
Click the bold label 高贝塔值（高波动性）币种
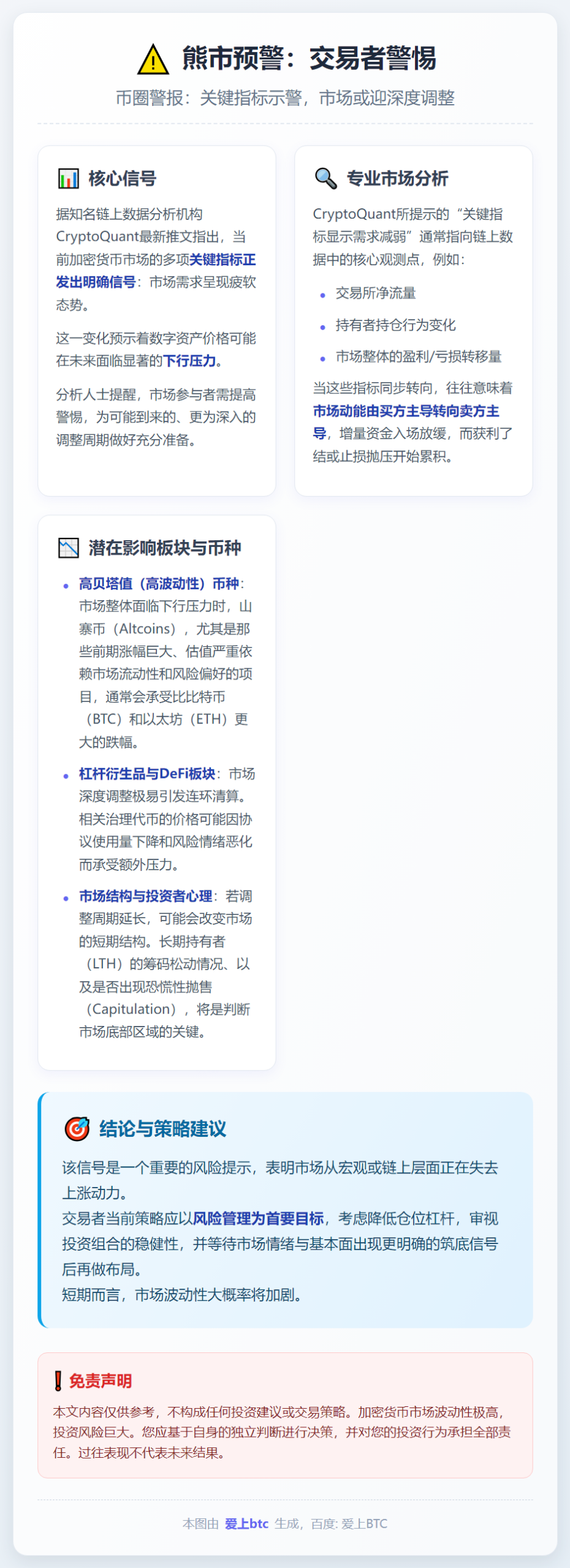[159, 583]
